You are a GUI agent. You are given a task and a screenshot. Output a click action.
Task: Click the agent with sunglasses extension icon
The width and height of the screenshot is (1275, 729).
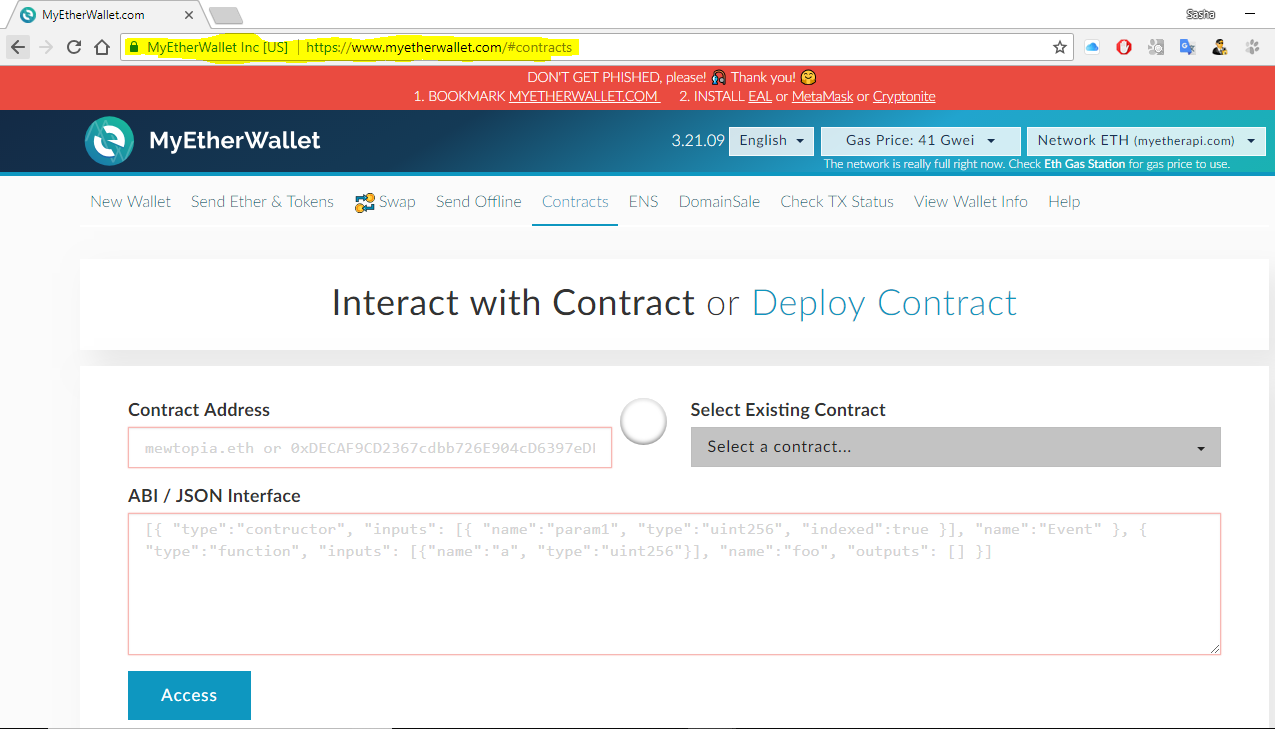[1219, 47]
